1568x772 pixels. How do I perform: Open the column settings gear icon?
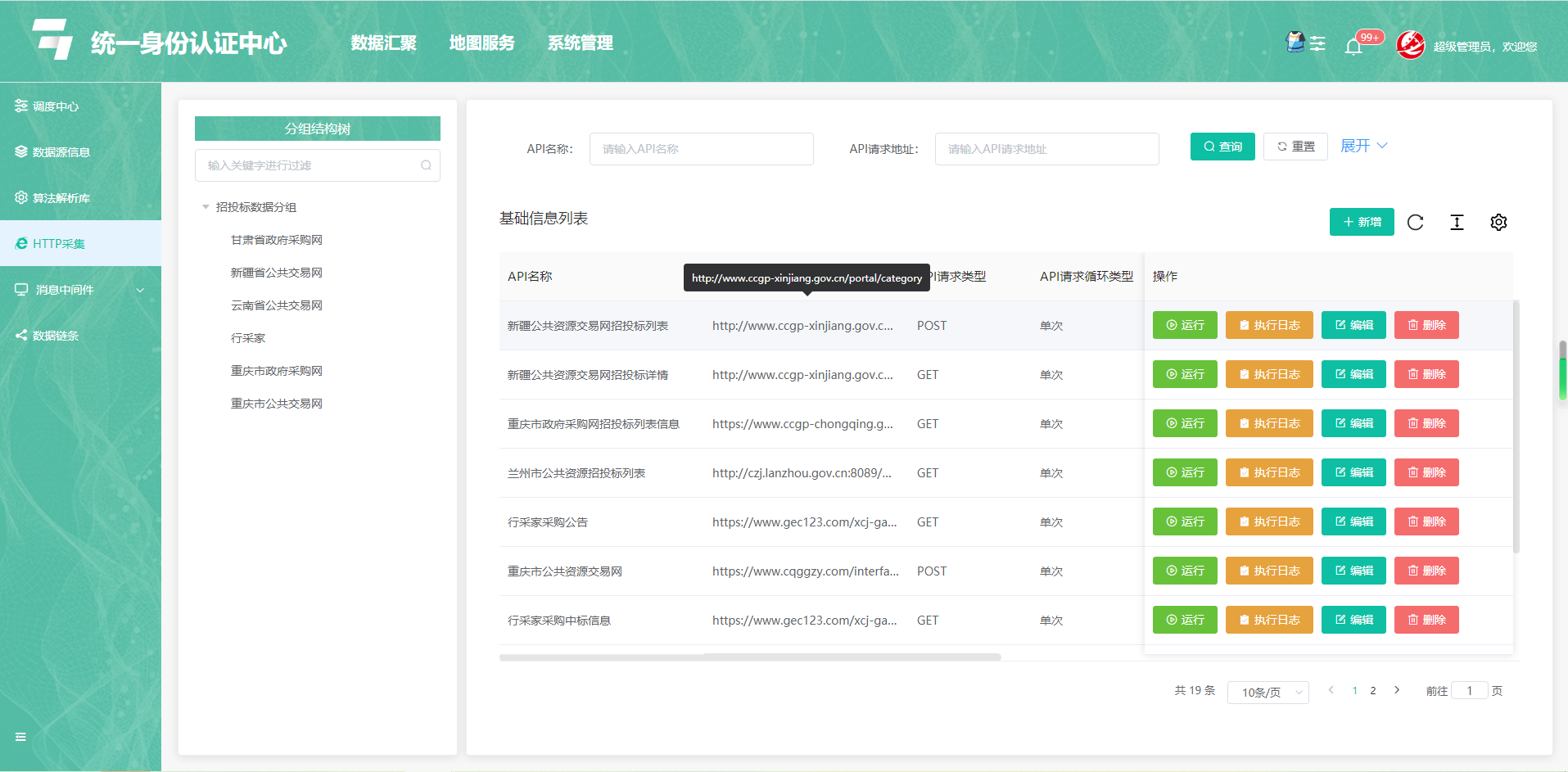[x=1498, y=222]
